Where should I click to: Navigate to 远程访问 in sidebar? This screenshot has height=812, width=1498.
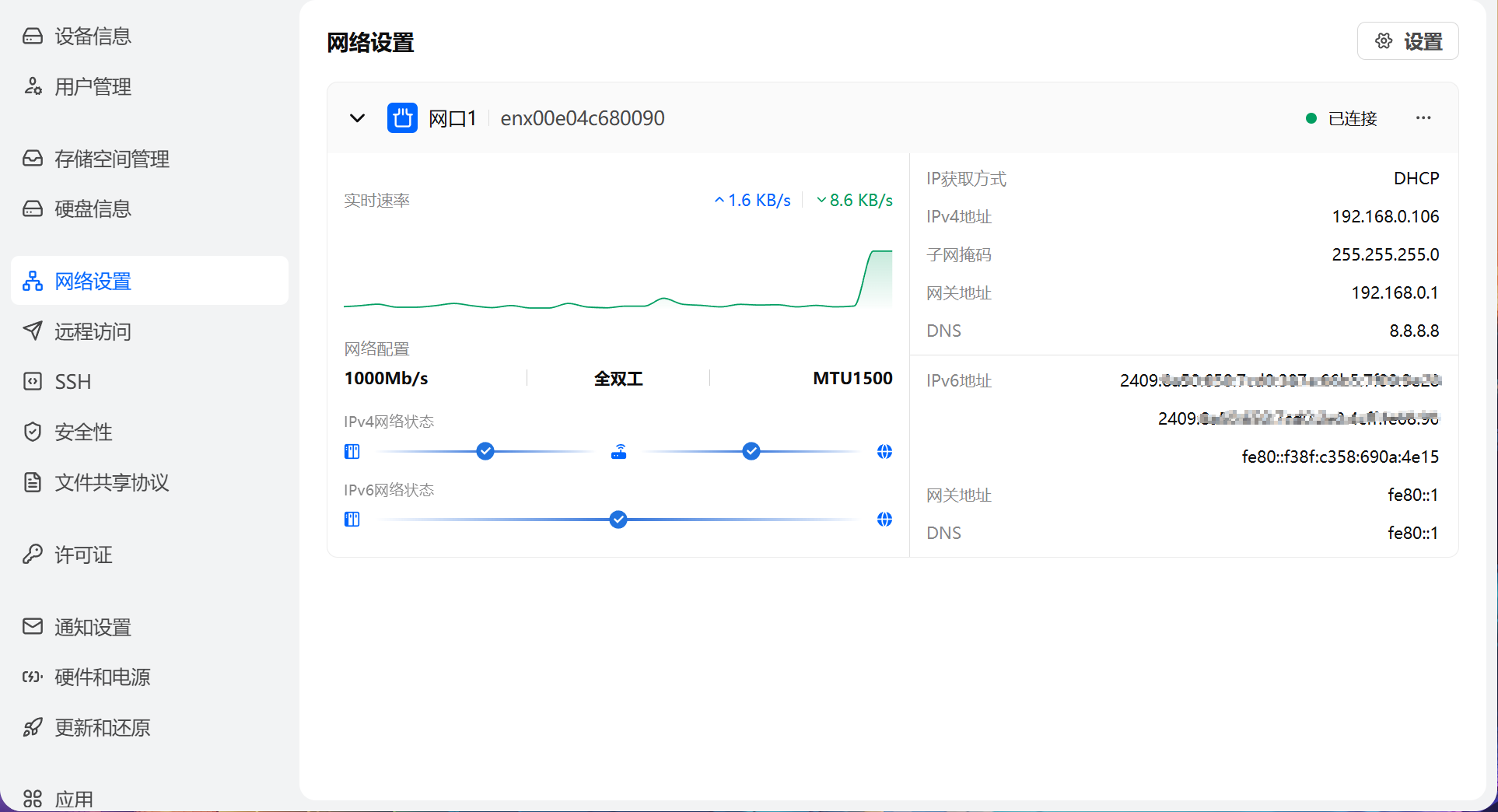click(93, 331)
